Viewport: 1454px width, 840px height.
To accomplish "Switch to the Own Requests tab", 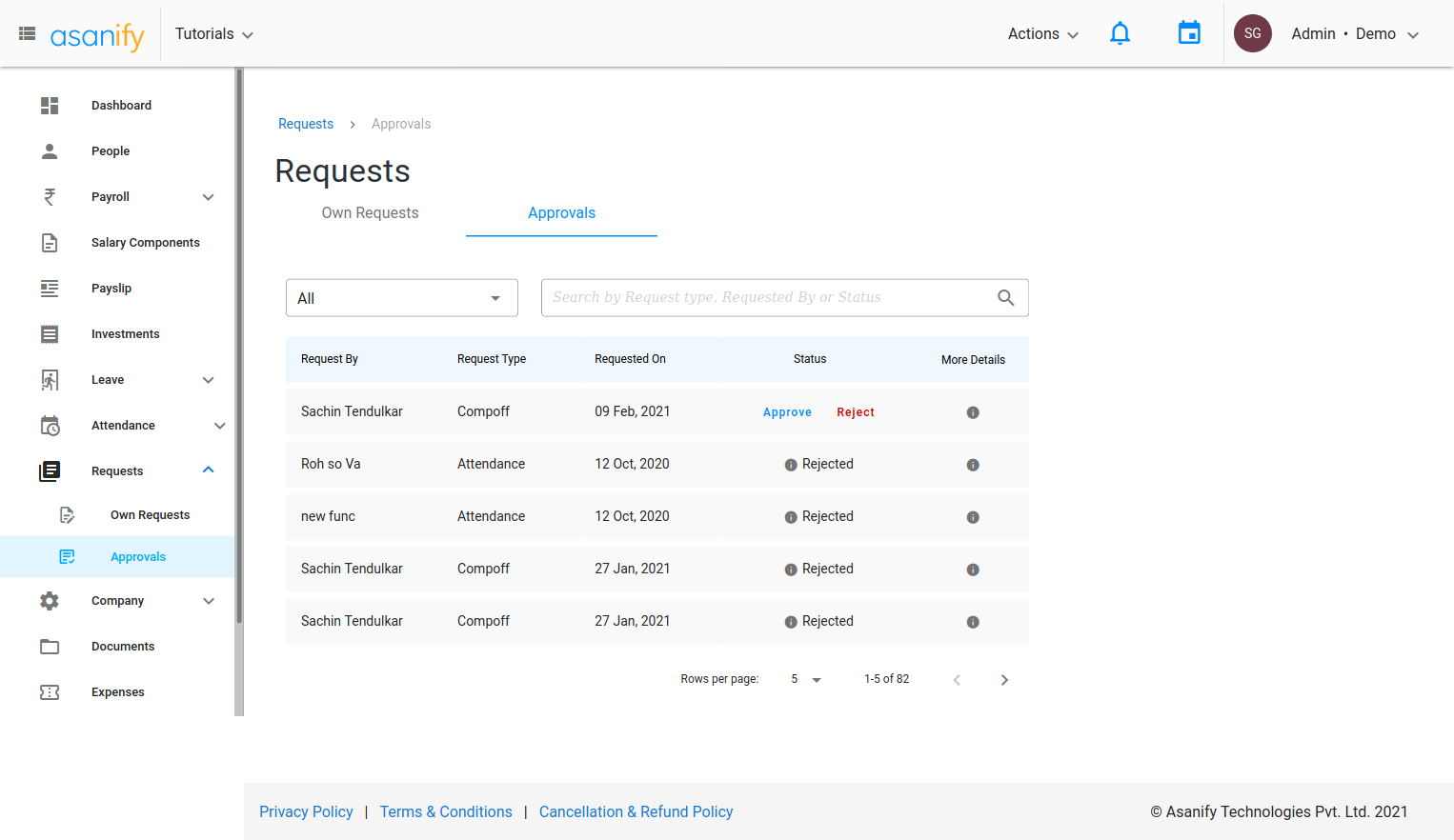I will 370,213.
